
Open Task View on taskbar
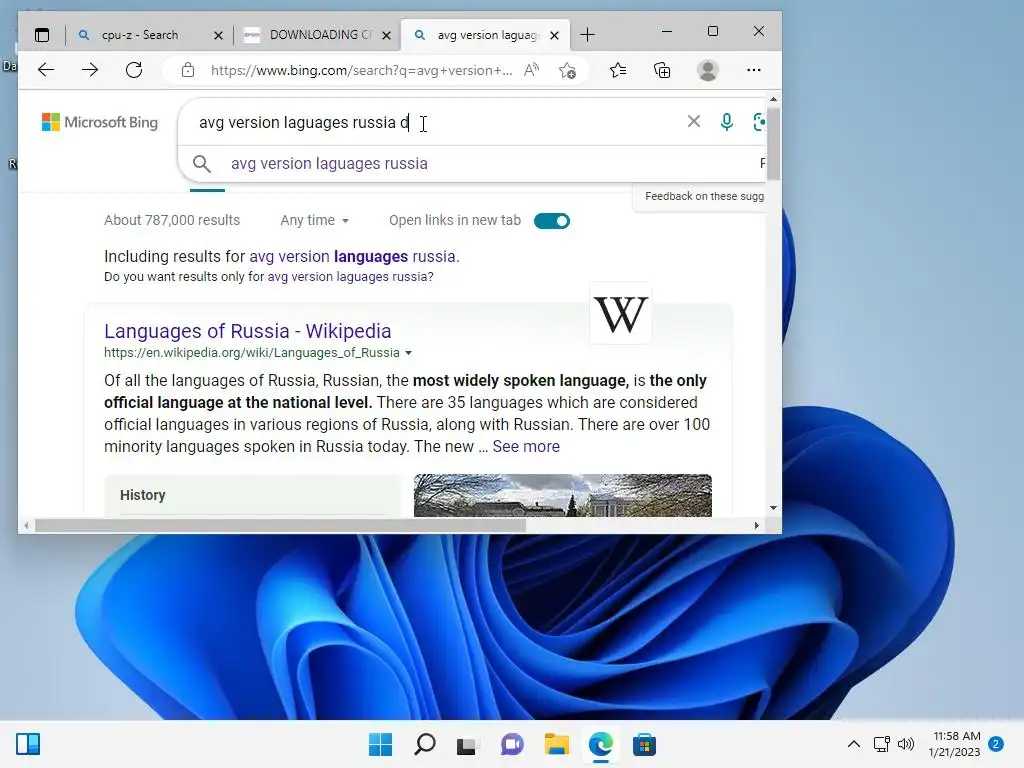tap(466, 744)
